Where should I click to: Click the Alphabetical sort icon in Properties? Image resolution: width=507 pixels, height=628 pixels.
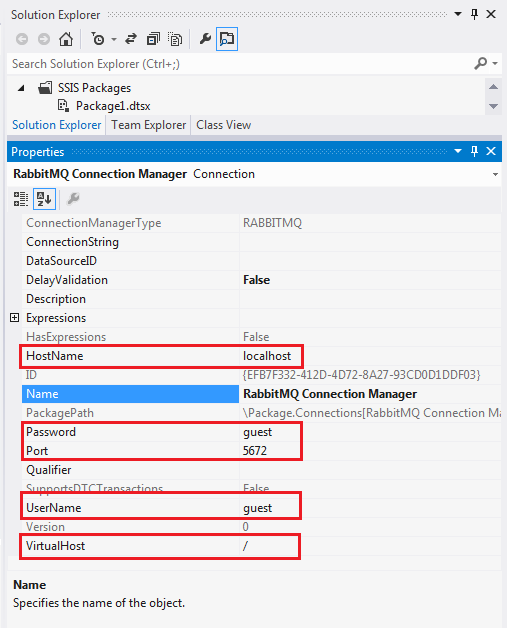[44, 199]
